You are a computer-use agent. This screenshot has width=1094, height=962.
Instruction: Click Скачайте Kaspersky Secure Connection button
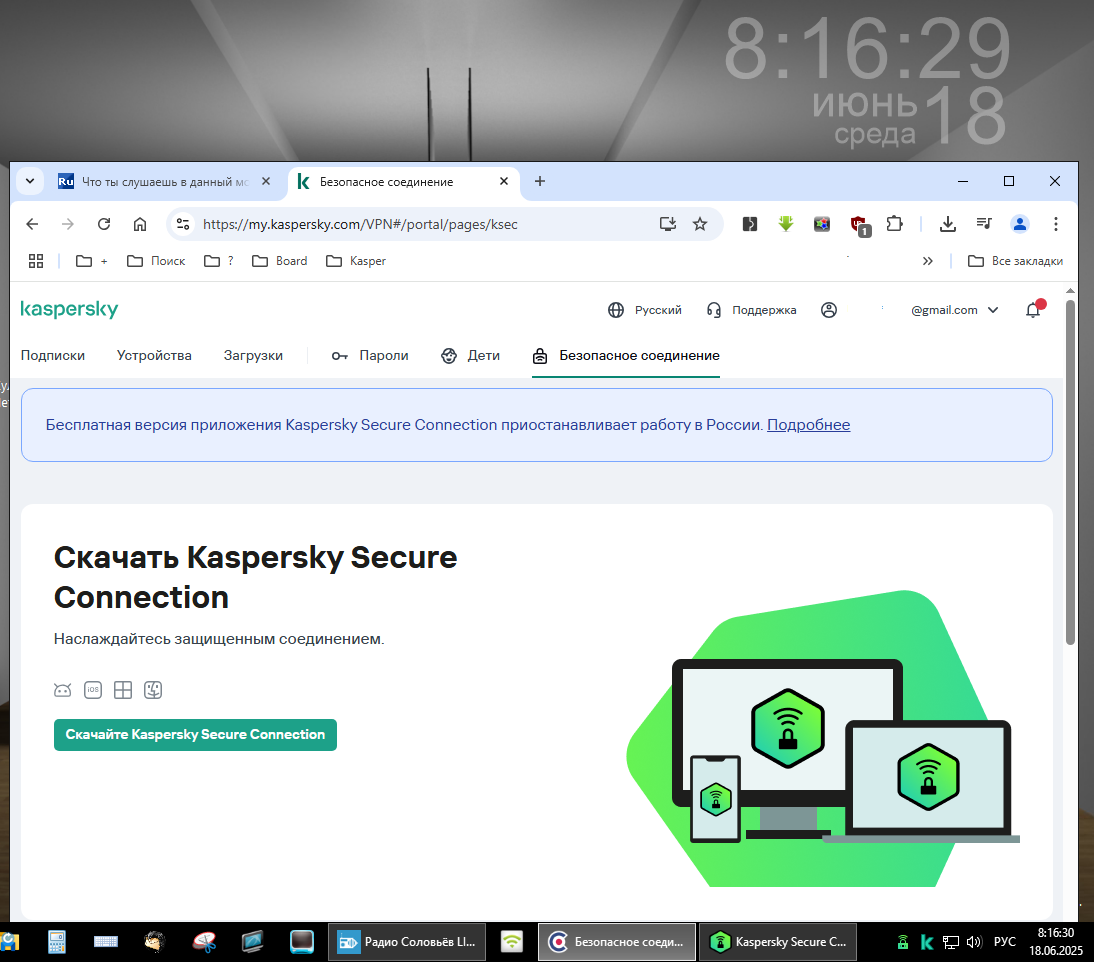(195, 735)
